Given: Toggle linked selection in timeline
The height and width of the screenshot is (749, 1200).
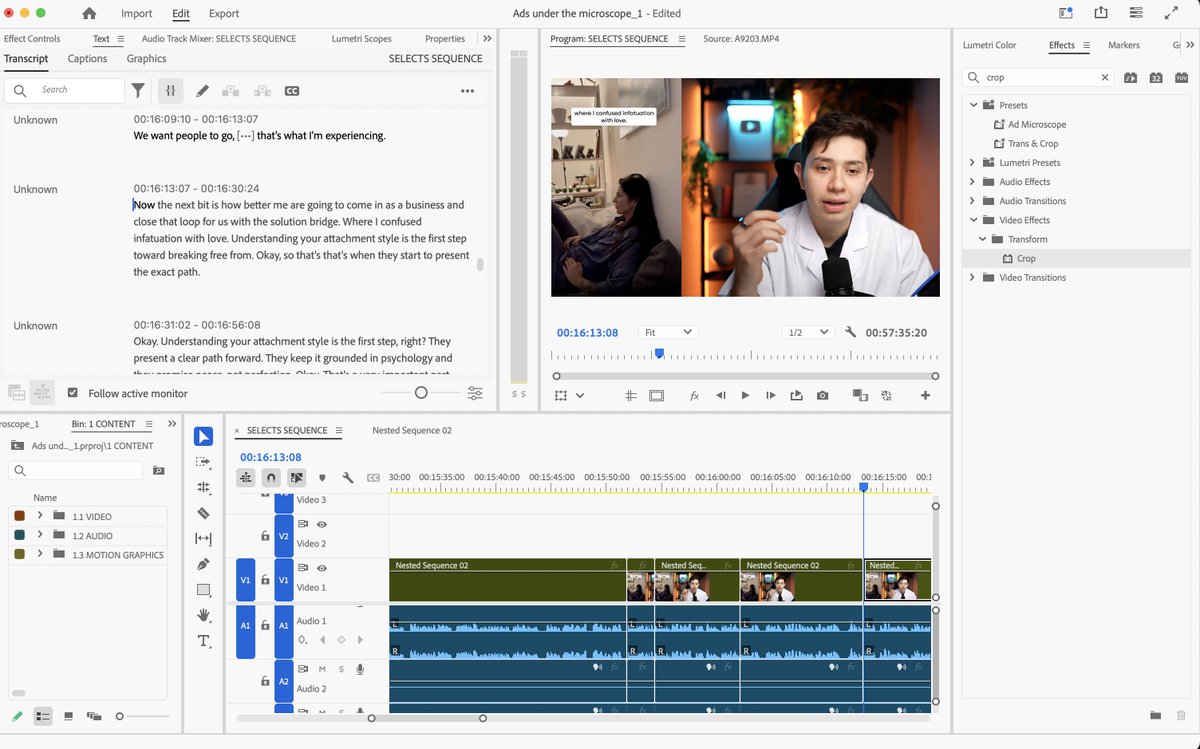Looking at the screenshot, I should [x=296, y=478].
